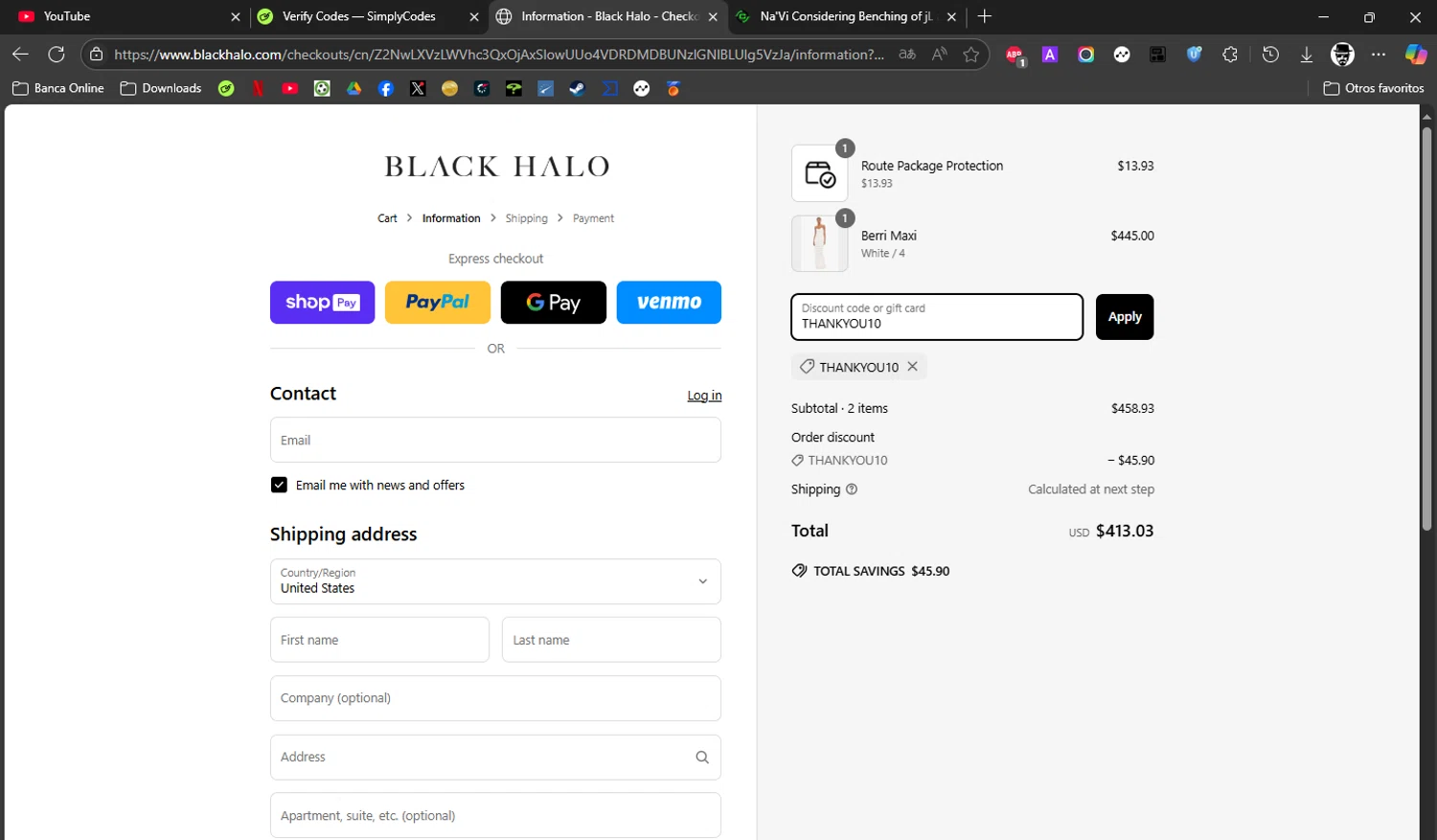This screenshot has height=840, width=1437.
Task: Open browser Settings and more ellipsis
Action: (x=1379, y=55)
